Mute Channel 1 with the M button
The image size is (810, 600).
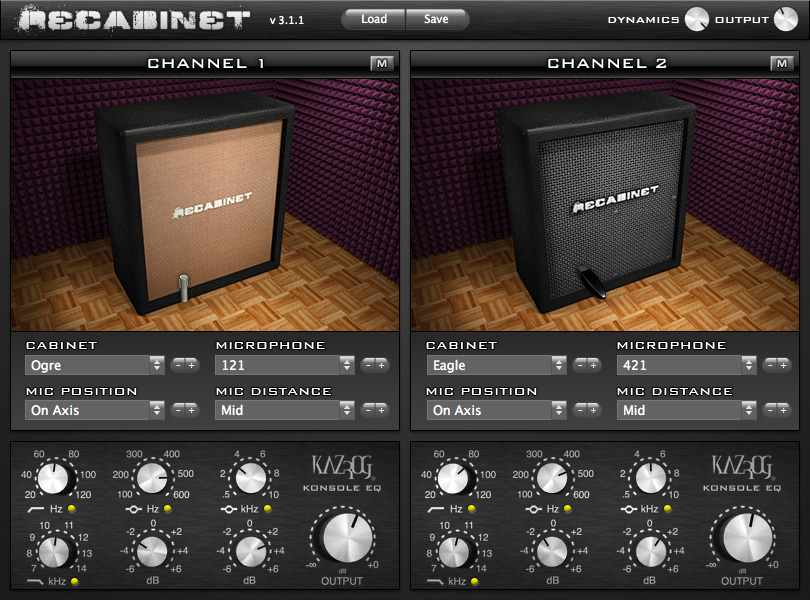[x=382, y=64]
